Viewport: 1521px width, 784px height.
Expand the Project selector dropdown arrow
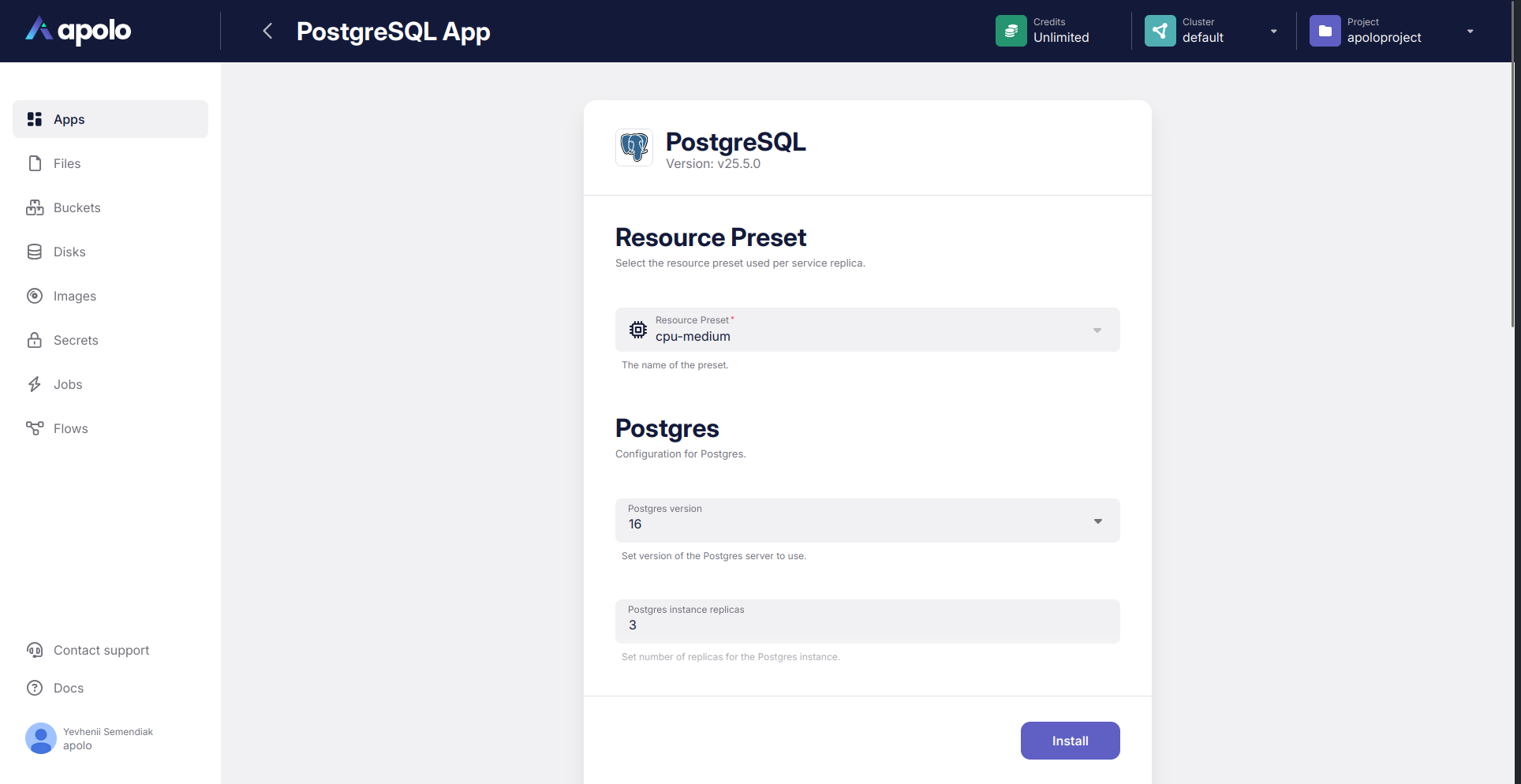[1470, 32]
